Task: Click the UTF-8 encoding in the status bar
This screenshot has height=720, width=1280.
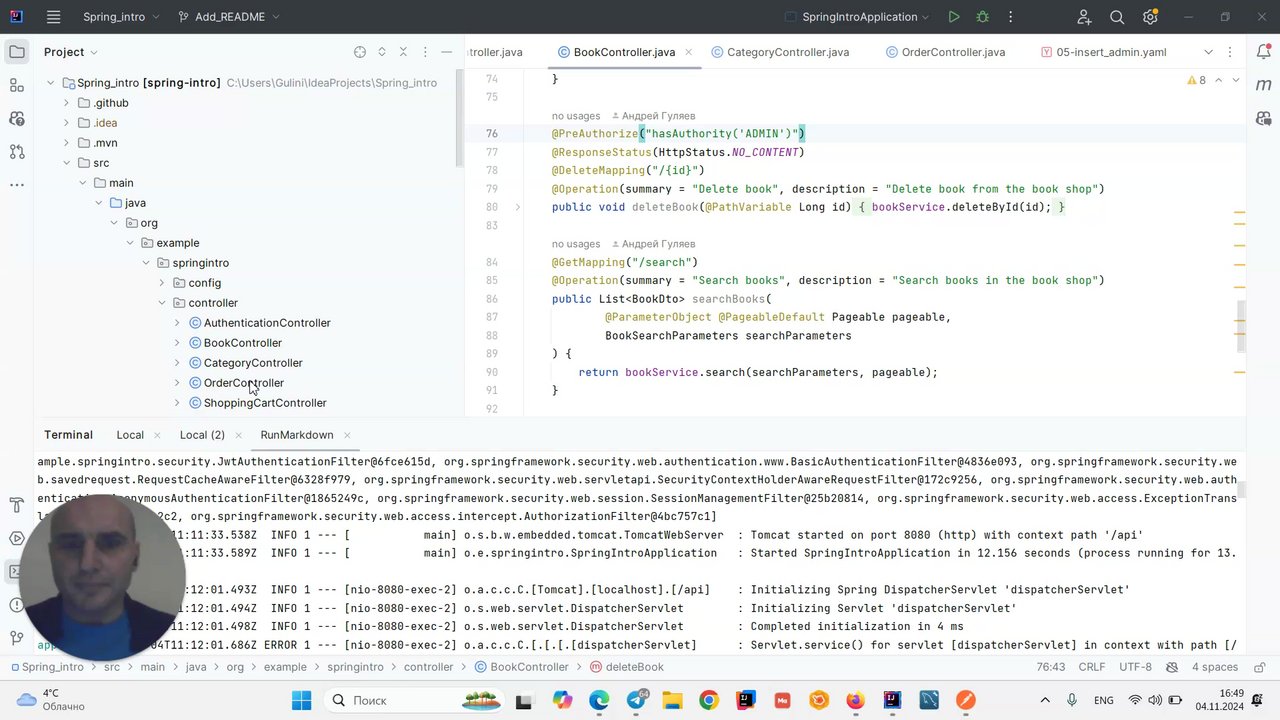Action: coord(1135,667)
